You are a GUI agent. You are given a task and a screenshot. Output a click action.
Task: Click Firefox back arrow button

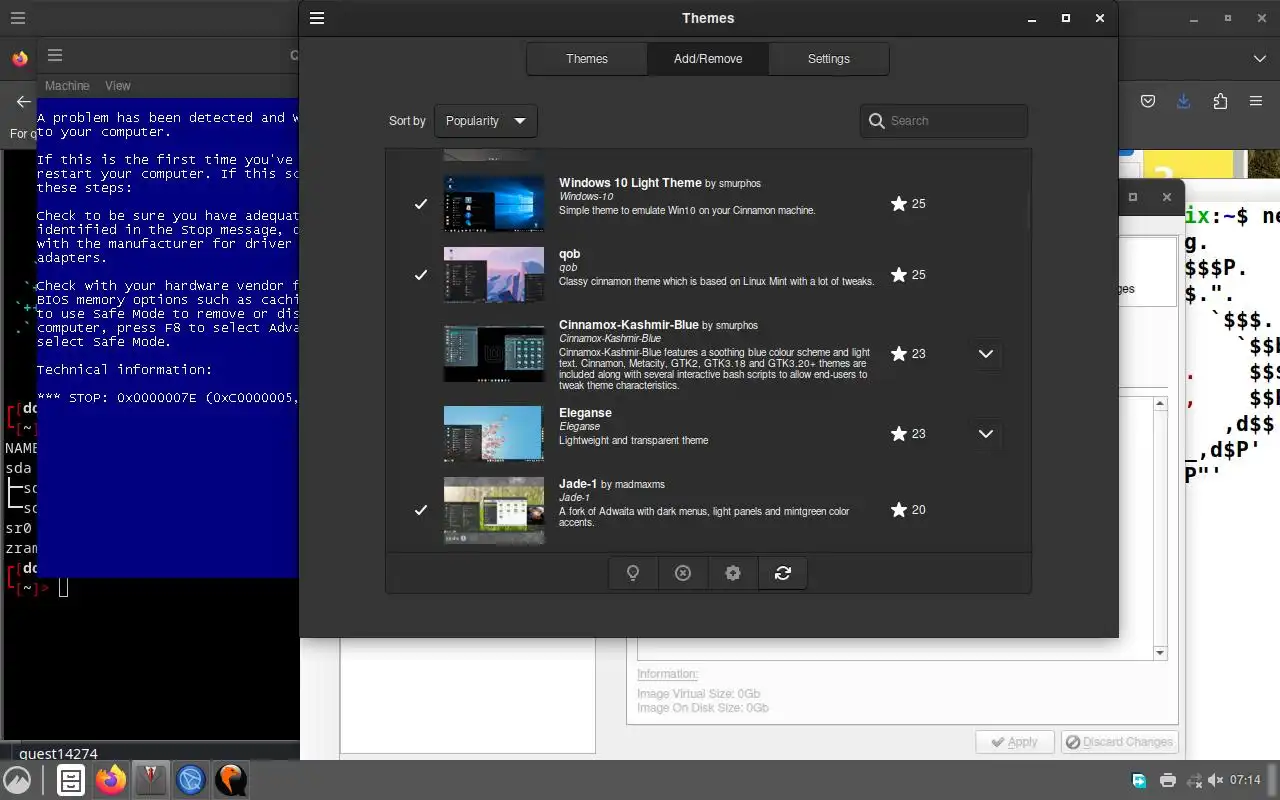pyautogui.click(x=23, y=101)
